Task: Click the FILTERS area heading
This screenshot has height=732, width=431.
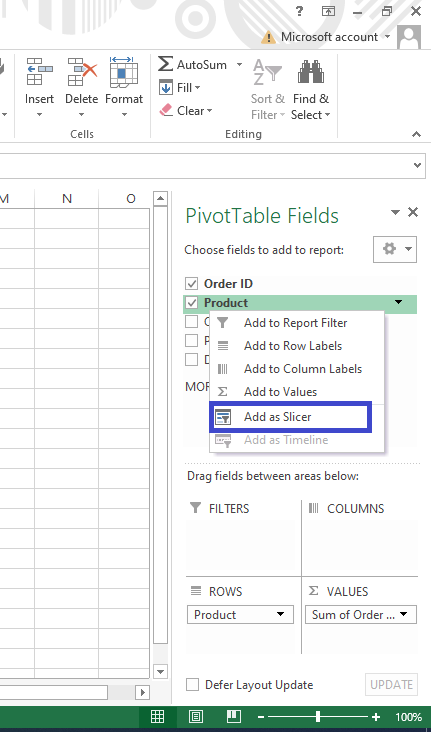Action: (x=229, y=508)
